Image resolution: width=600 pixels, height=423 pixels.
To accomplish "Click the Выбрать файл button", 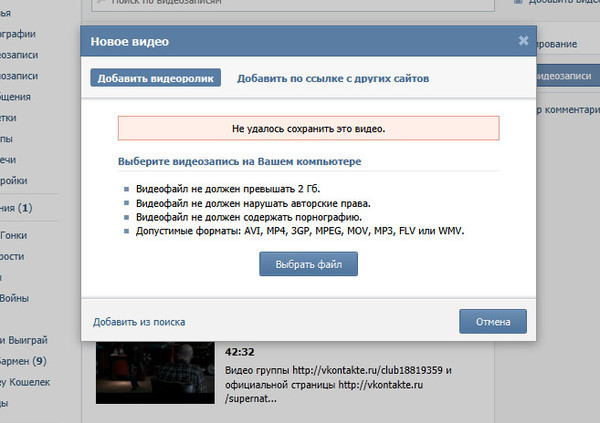I will point(308,264).
